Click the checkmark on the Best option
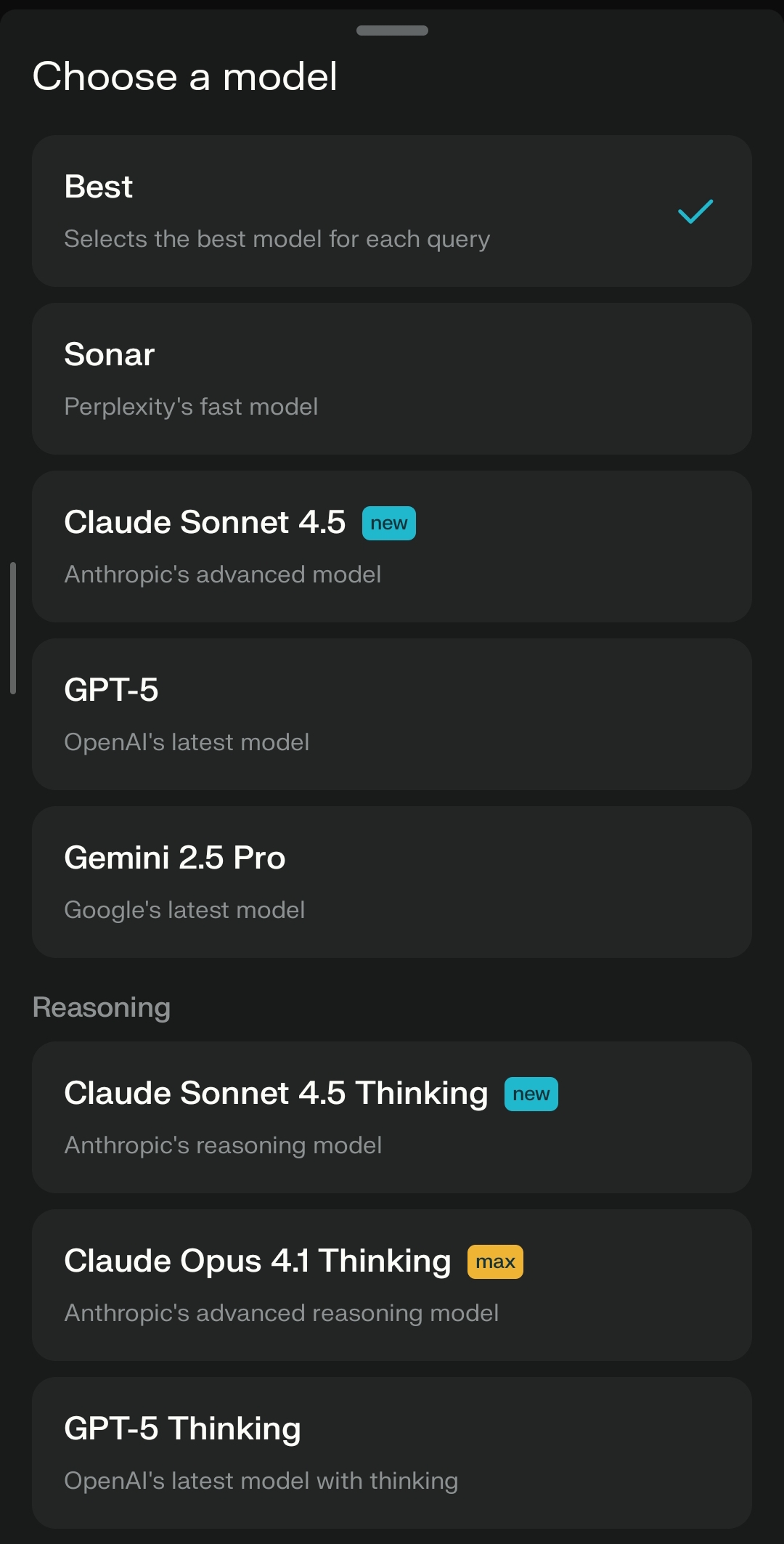 point(695,211)
